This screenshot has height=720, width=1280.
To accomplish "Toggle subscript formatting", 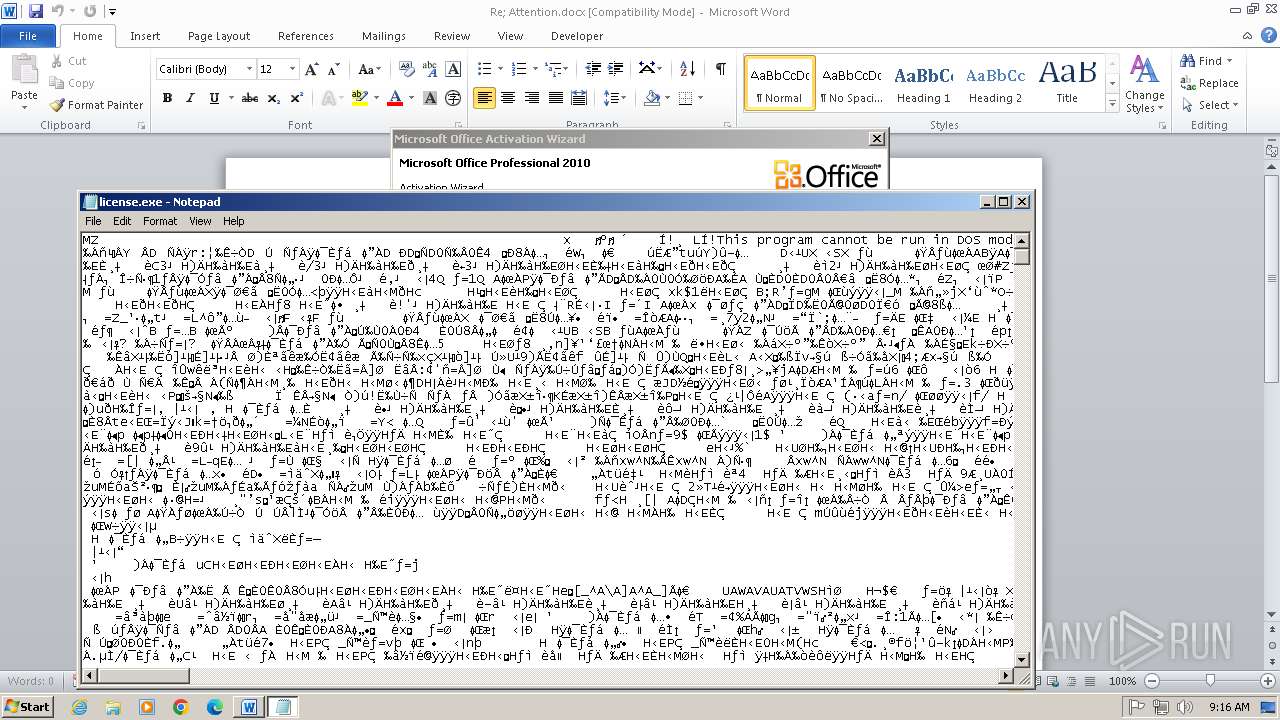I will (x=273, y=98).
